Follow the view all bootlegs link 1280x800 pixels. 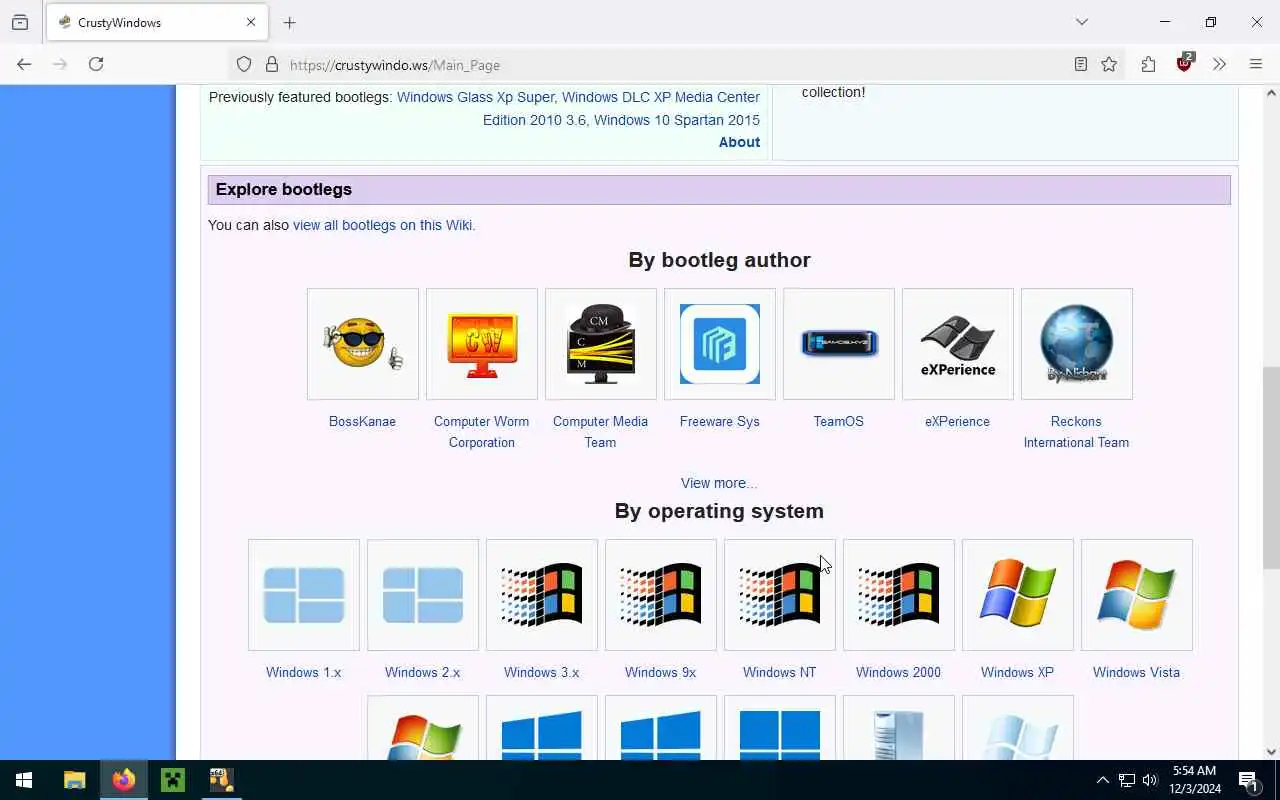pos(382,225)
